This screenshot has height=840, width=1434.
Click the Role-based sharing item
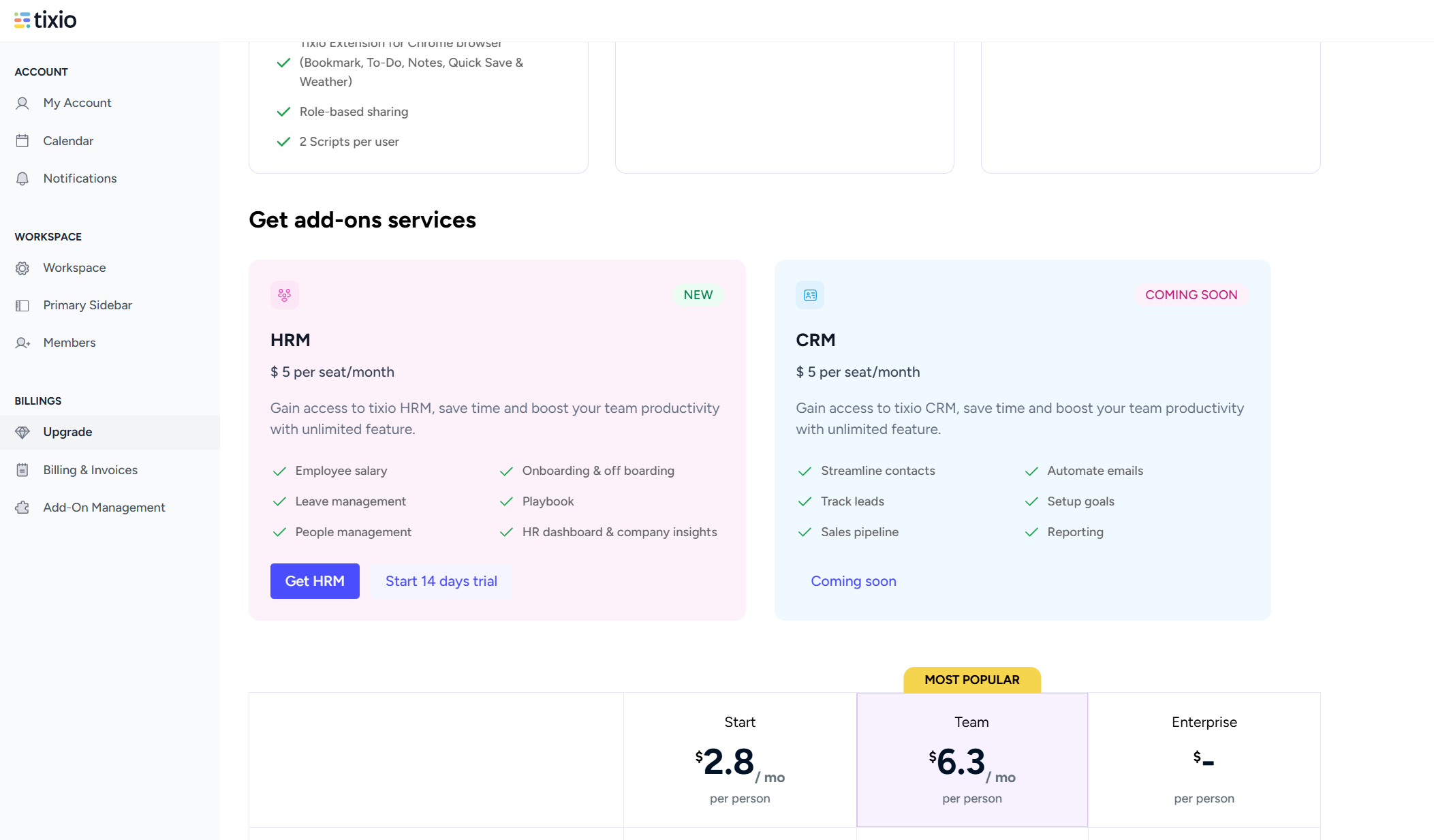(354, 112)
